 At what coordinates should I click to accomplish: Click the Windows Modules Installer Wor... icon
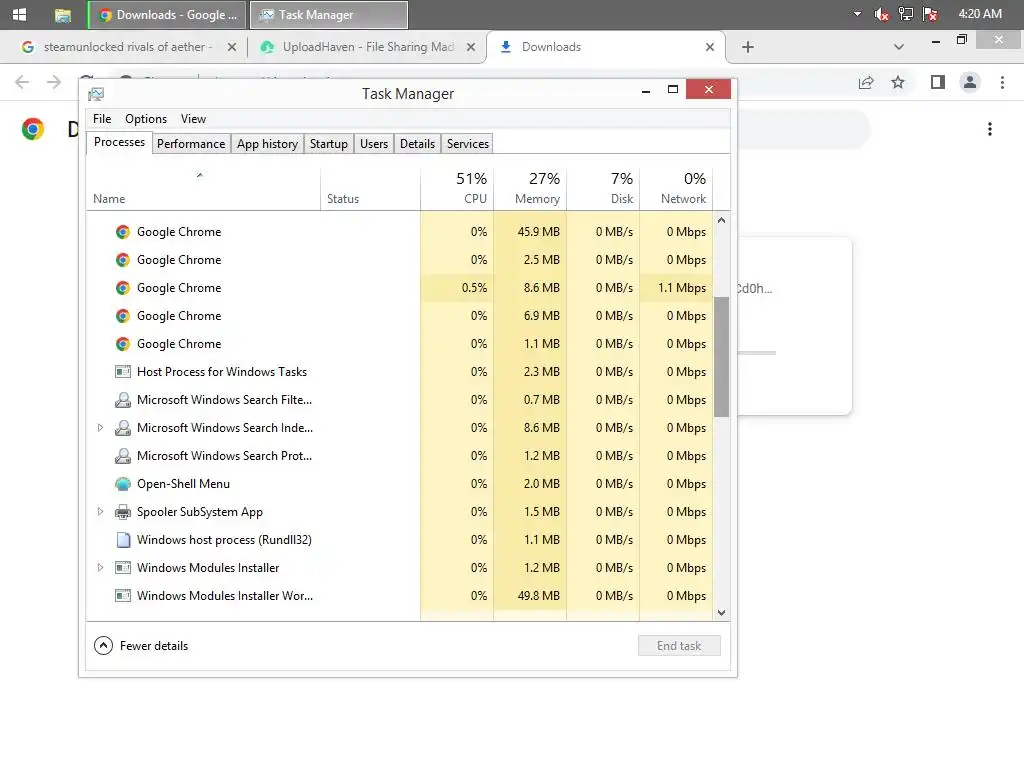(123, 596)
